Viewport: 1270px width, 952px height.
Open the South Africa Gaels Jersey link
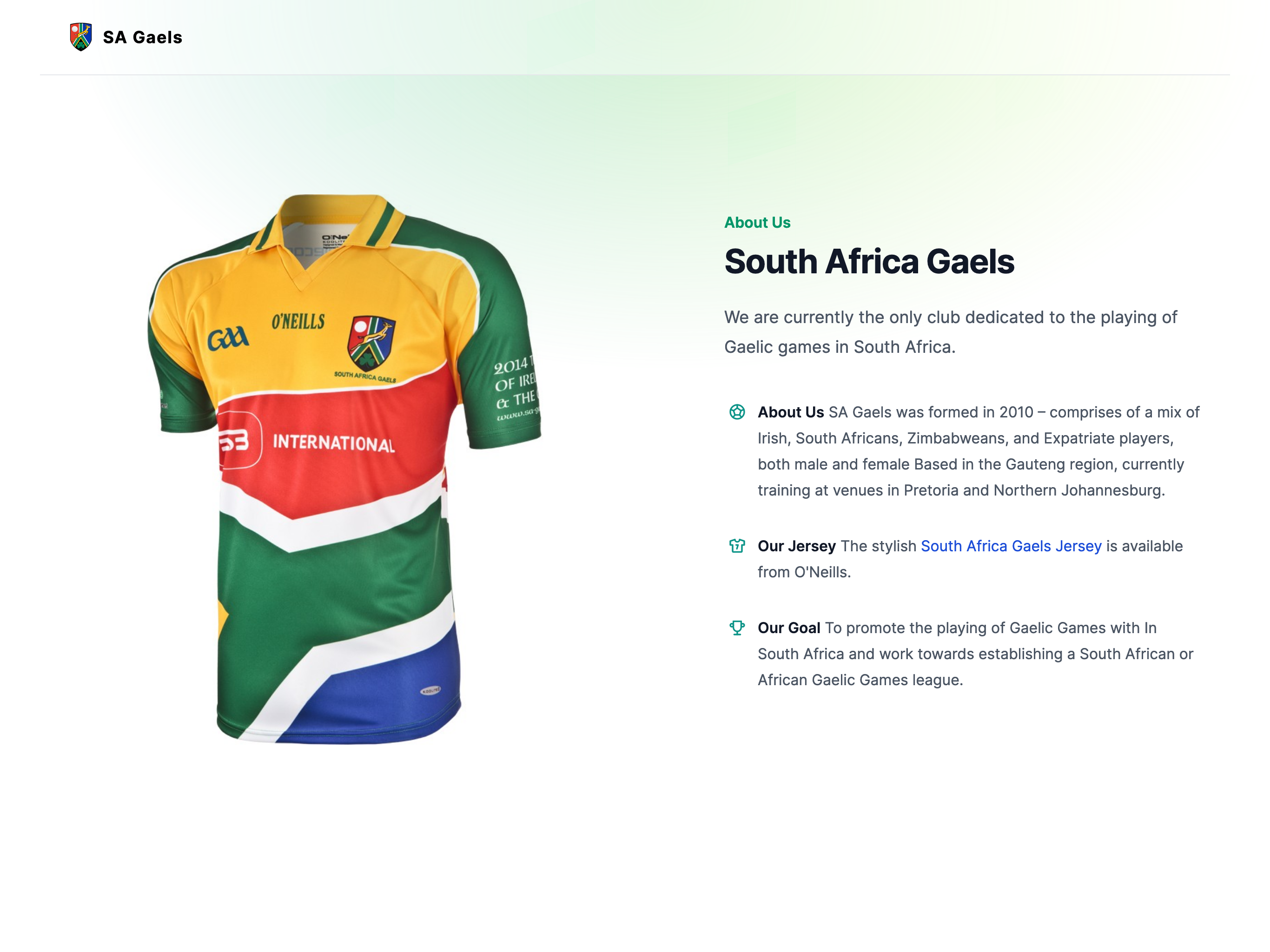(1011, 546)
